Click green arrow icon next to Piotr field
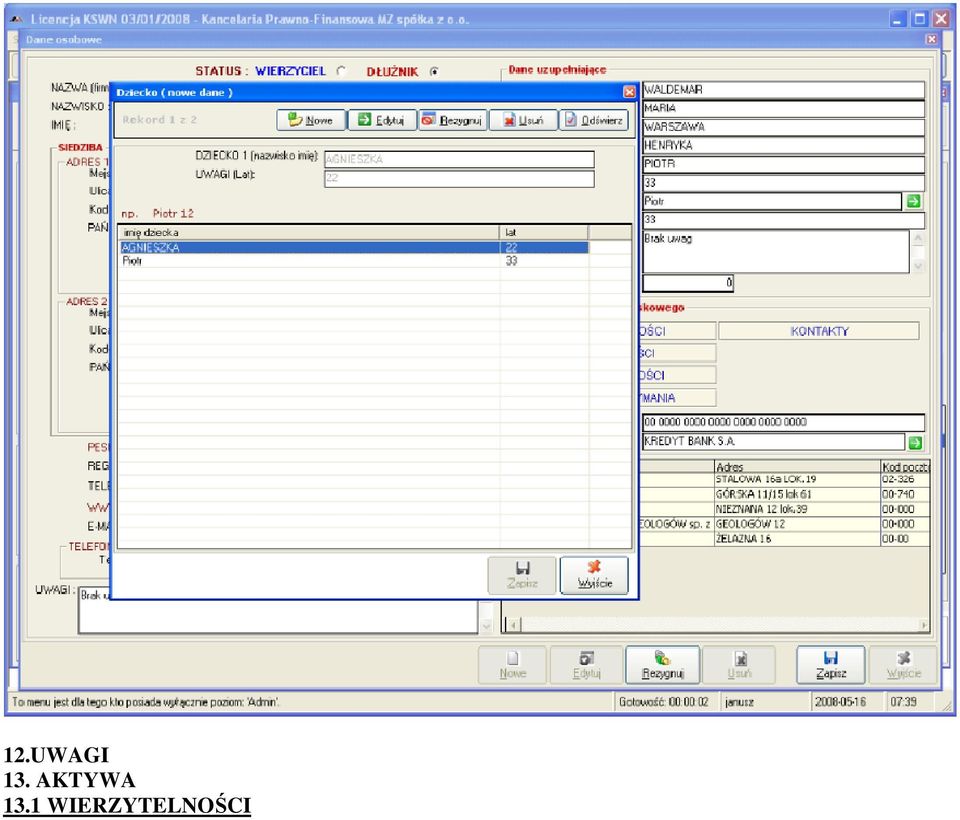The image size is (960, 820). [914, 201]
